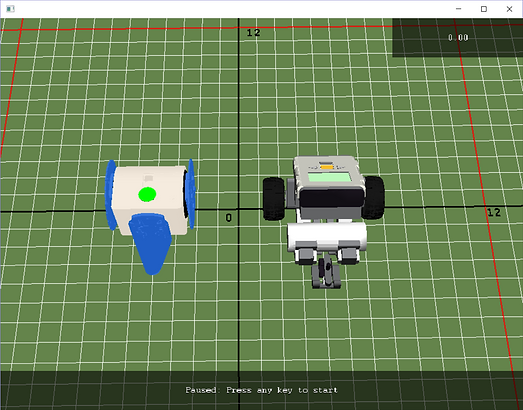Click the application icon in the title bar
The height and width of the screenshot is (410, 523).
[x=10, y=9]
